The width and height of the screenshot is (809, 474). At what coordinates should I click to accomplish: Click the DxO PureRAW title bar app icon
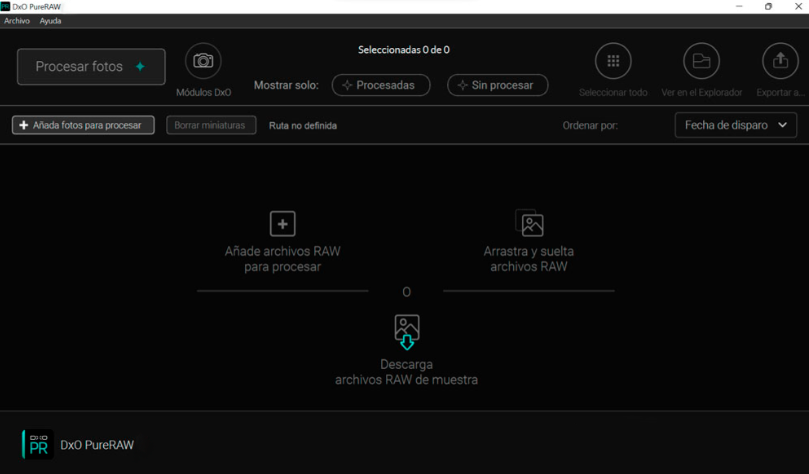(x=5, y=7)
